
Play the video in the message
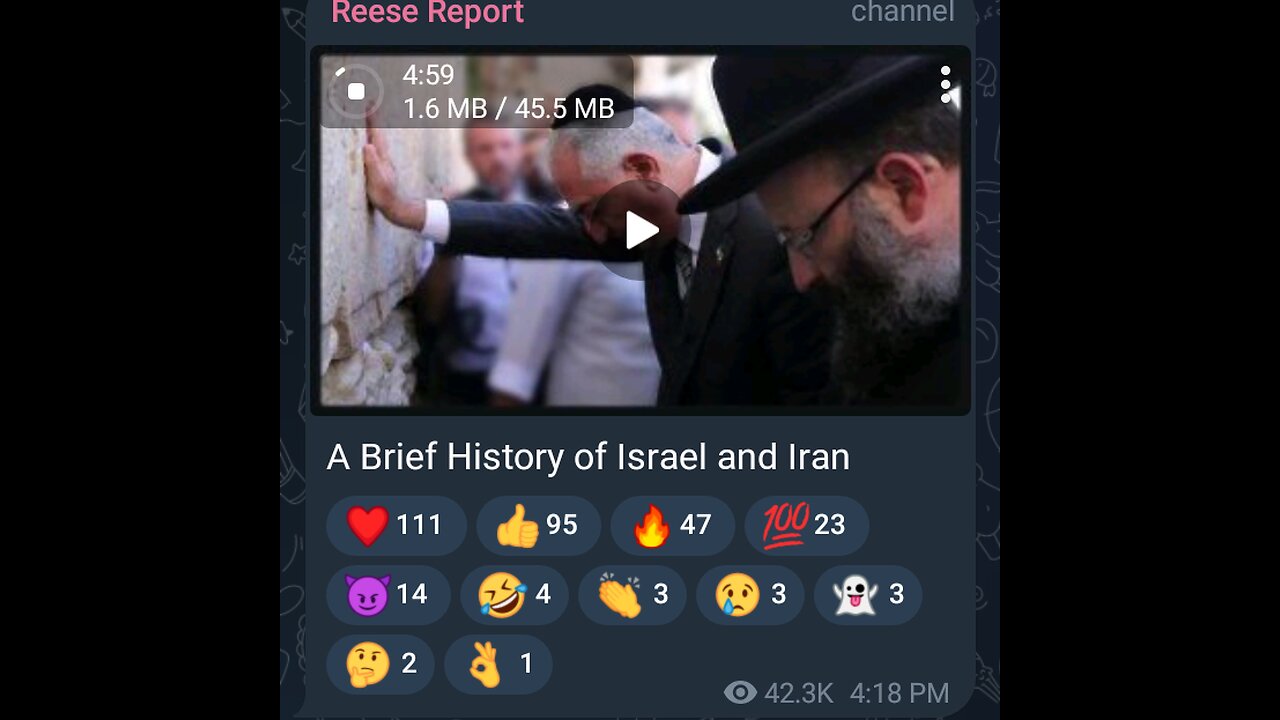[641, 230]
